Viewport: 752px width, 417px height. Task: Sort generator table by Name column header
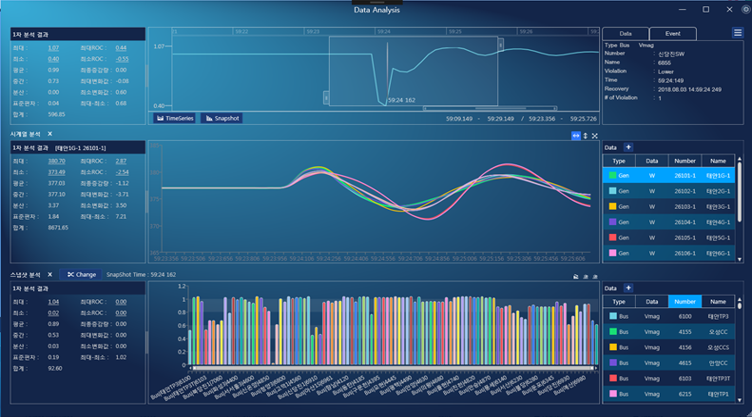point(718,160)
